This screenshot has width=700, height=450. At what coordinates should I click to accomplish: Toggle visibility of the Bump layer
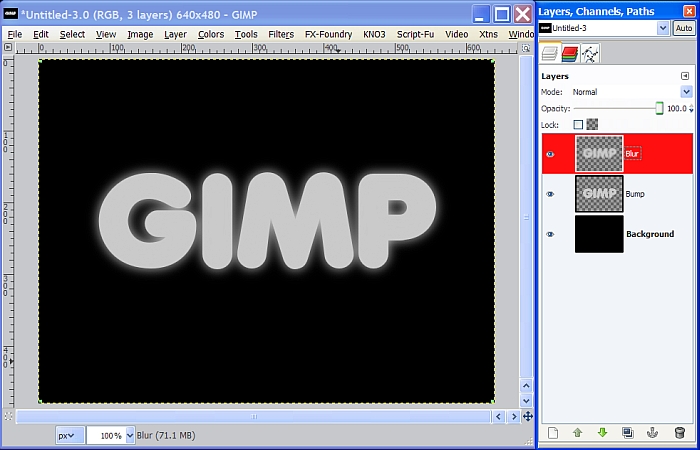[550, 194]
